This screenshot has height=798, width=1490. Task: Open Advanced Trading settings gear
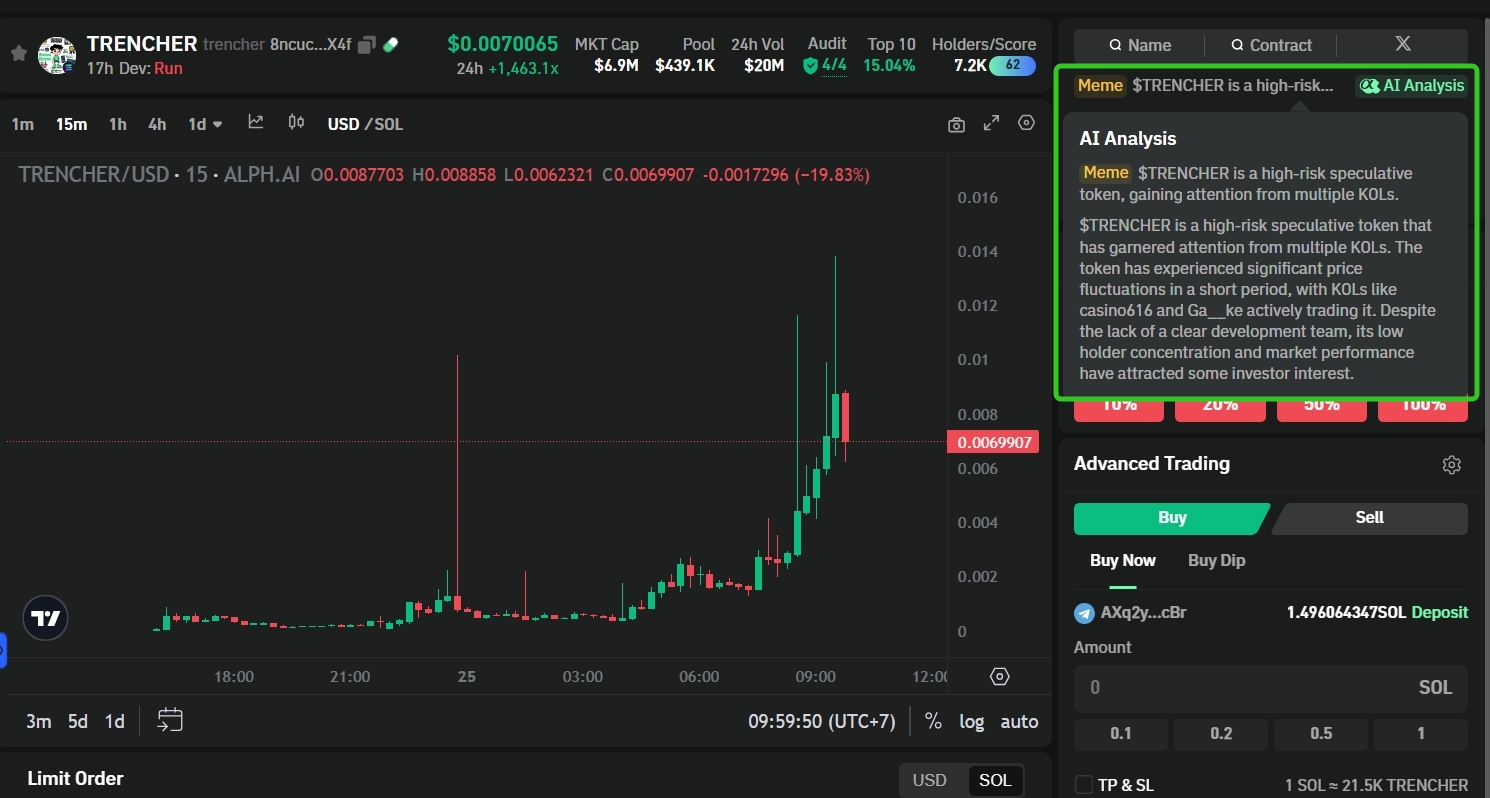[x=1451, y=464]
